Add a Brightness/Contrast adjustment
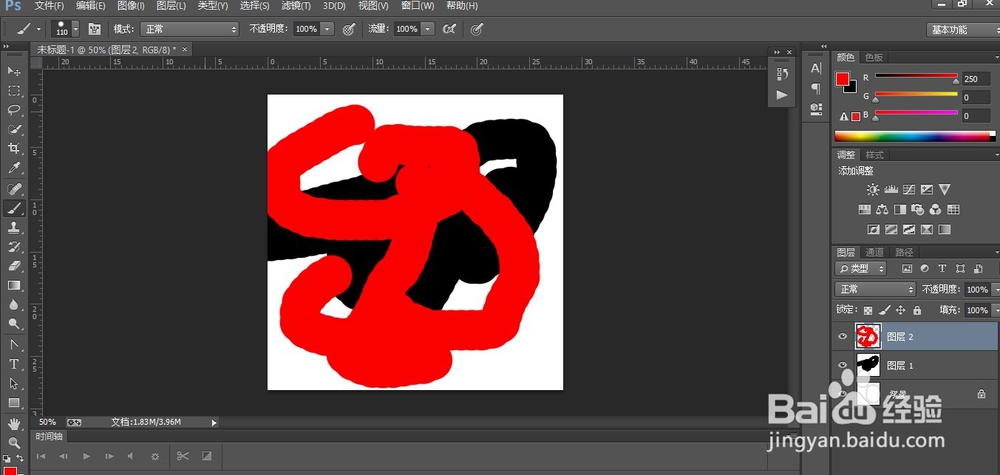This screenshot has height=475, width=1000. coord(873,189)
